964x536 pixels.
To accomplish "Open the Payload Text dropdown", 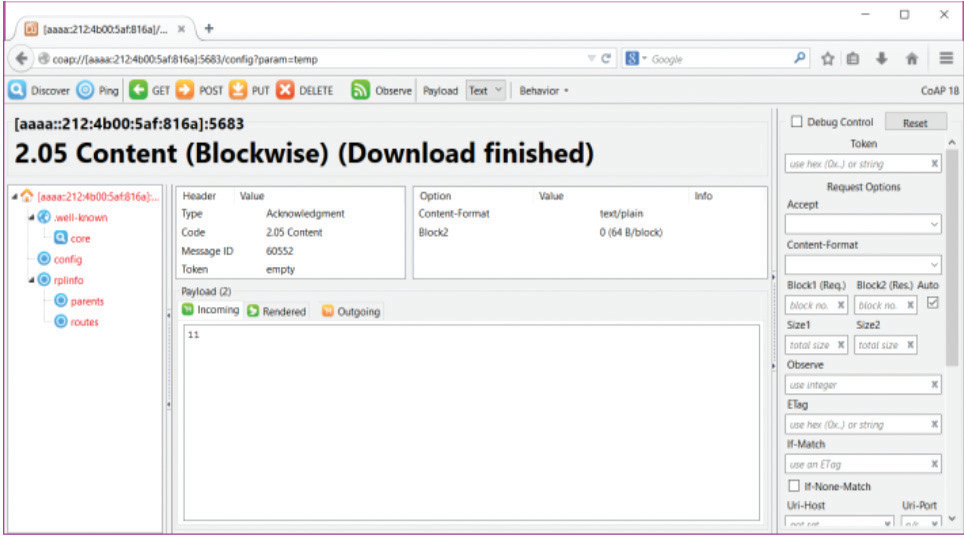I will tap(487, 90).
